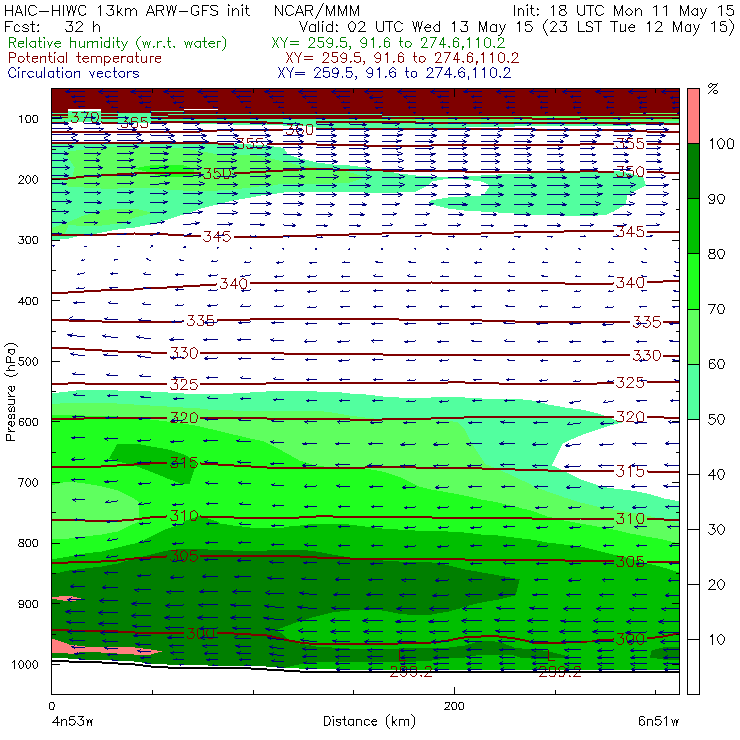The image size is (740, 740).
Task: Click the blue XY coordinates line
Action: [395, 73]
